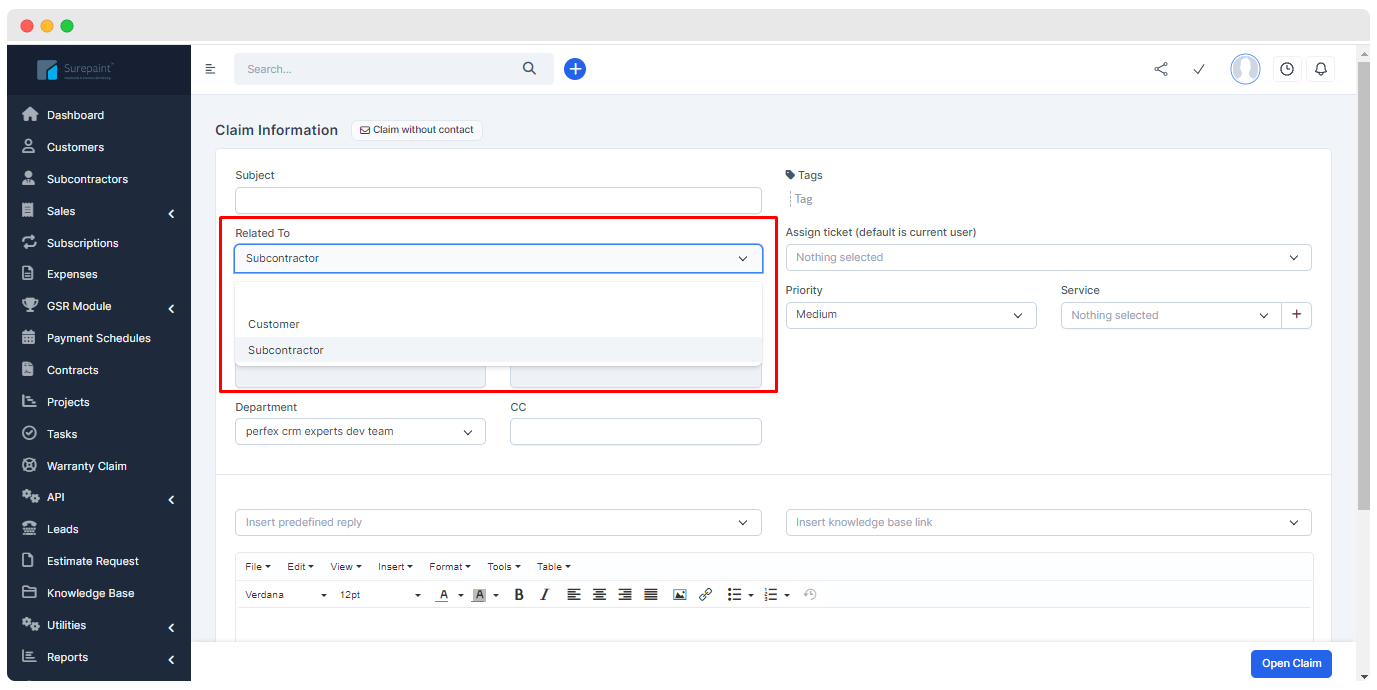The width and height of the screenshot is (1377, 690).
Task: Select Customer from the Related To list
Action: click(498, 324)
